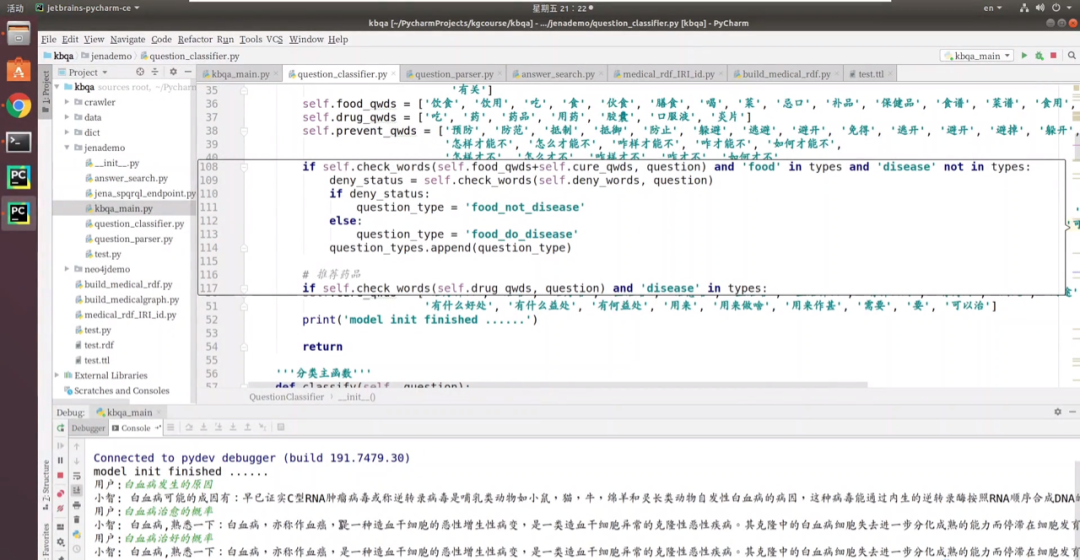Stop the running process in the top toolbar
This screenshot has height=560, width=1080.
(1053, 56)
